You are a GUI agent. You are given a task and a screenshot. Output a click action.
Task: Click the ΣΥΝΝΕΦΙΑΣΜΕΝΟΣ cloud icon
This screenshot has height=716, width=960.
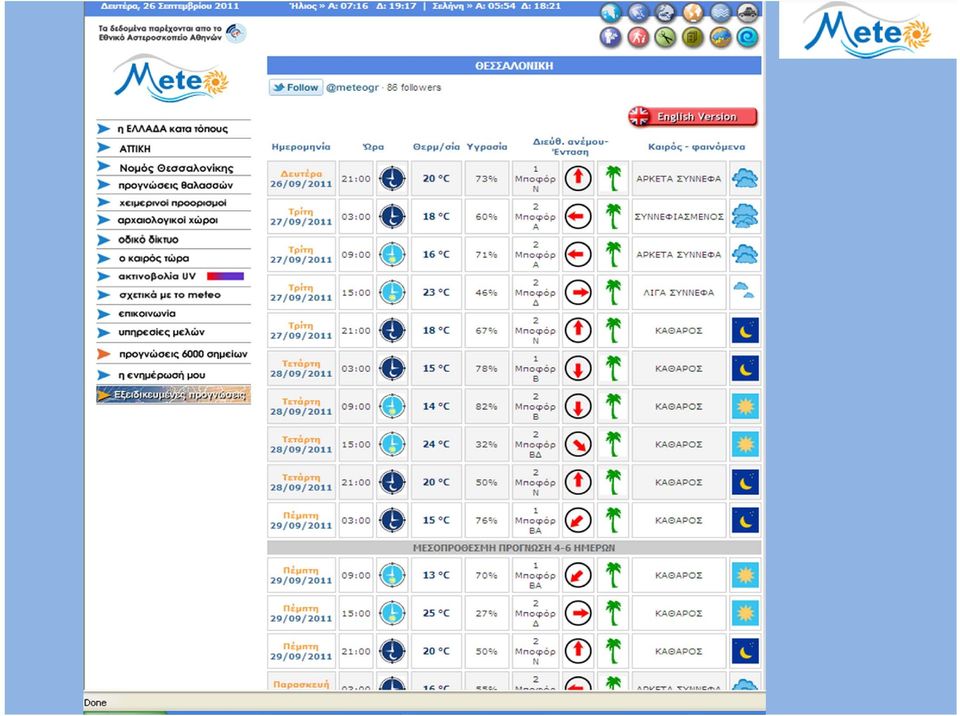tap(745, 216)
